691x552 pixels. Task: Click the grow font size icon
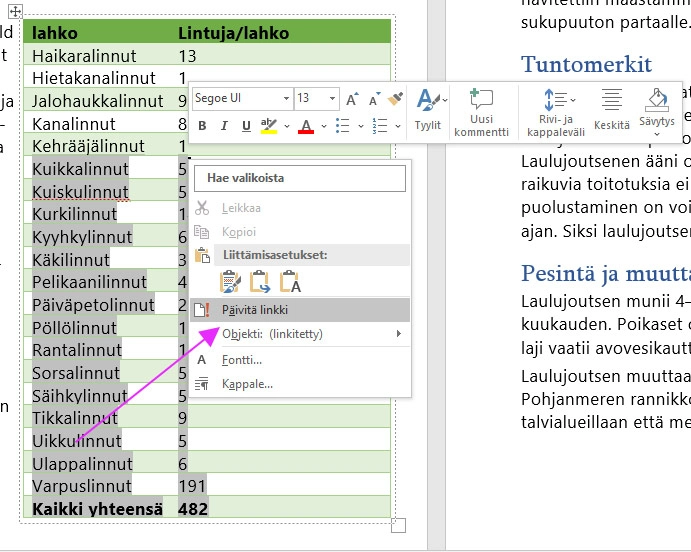click(352, 99)
